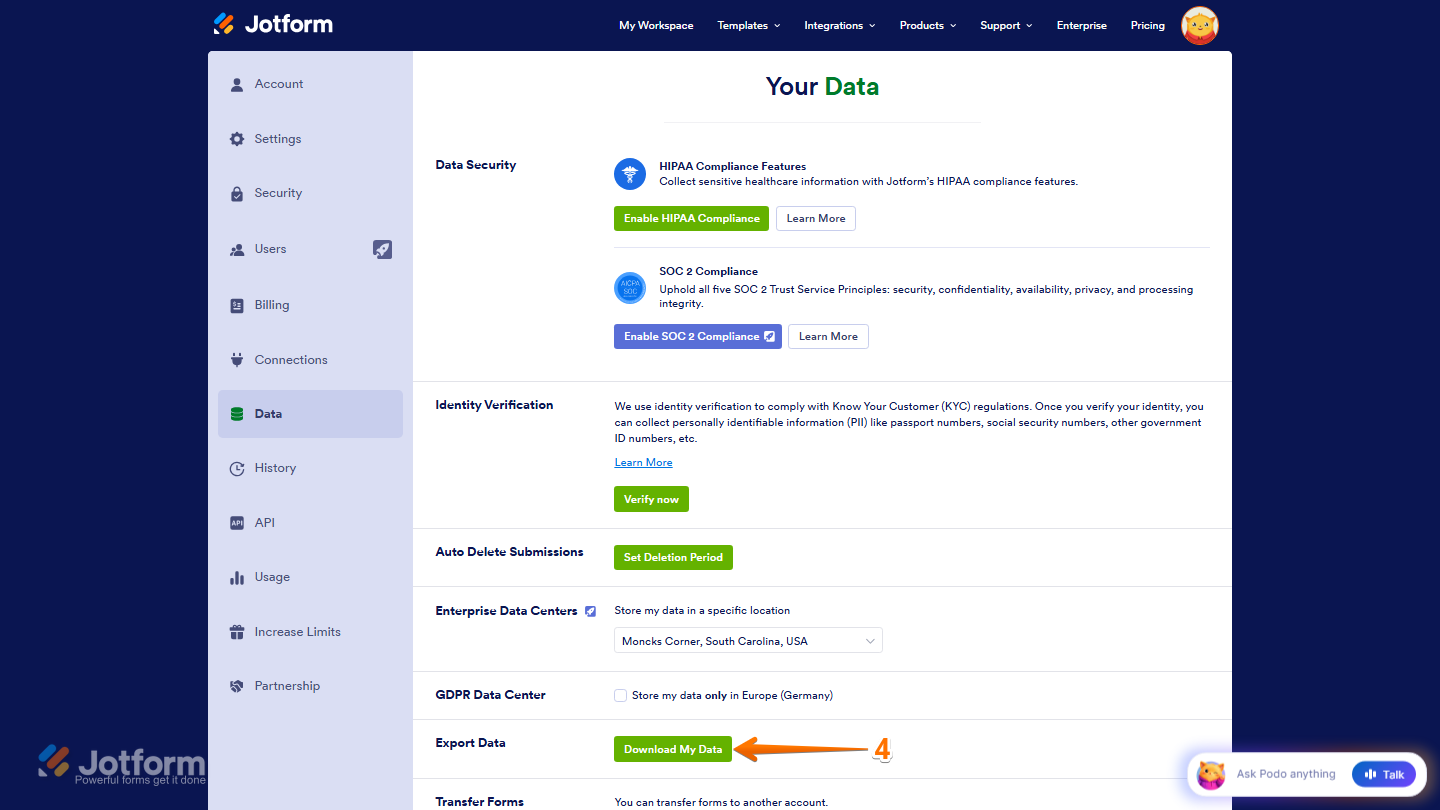Open the Increase Limits section in sidebar
Image resolution: width=1440 pixels, height=810 pixels.
[310, 632]
